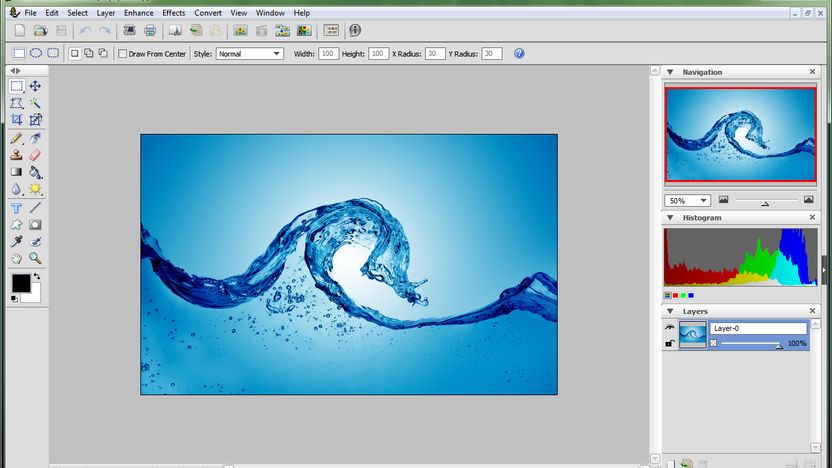
Task: Choose the Eraser tool
Action: [35, 155]
